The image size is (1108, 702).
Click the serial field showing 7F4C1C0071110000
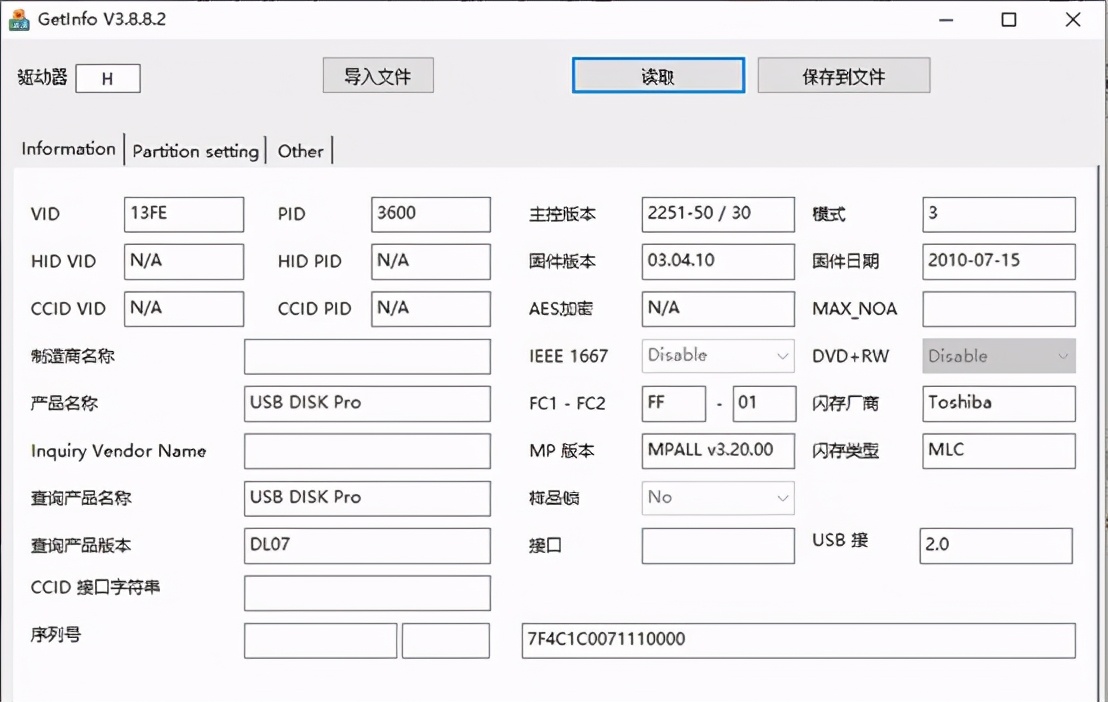coord(795,640)
